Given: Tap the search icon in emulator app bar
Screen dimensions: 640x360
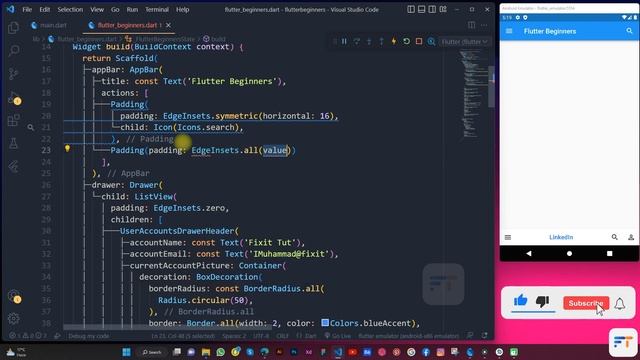Looking at the screenshot, I should tap(629, 31).
